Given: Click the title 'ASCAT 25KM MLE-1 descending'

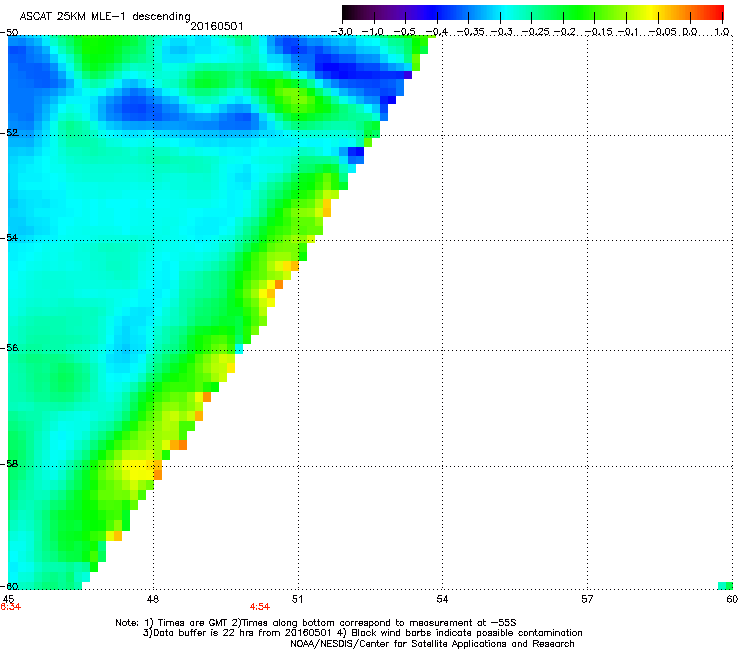Looking at the screenshot, I should tap(105, 16).
